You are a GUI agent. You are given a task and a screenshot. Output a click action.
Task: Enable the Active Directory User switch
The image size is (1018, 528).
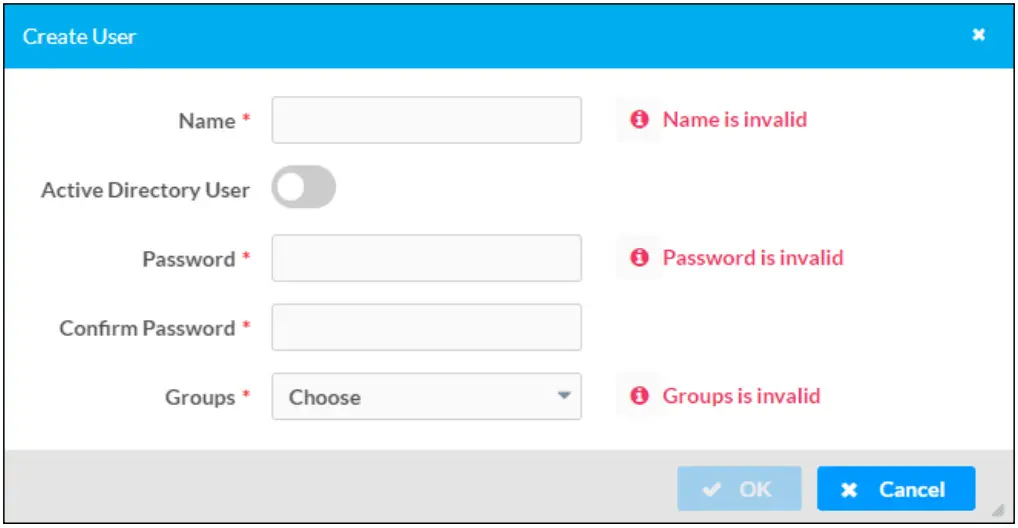pyautogui.click(x=303, y=188)
